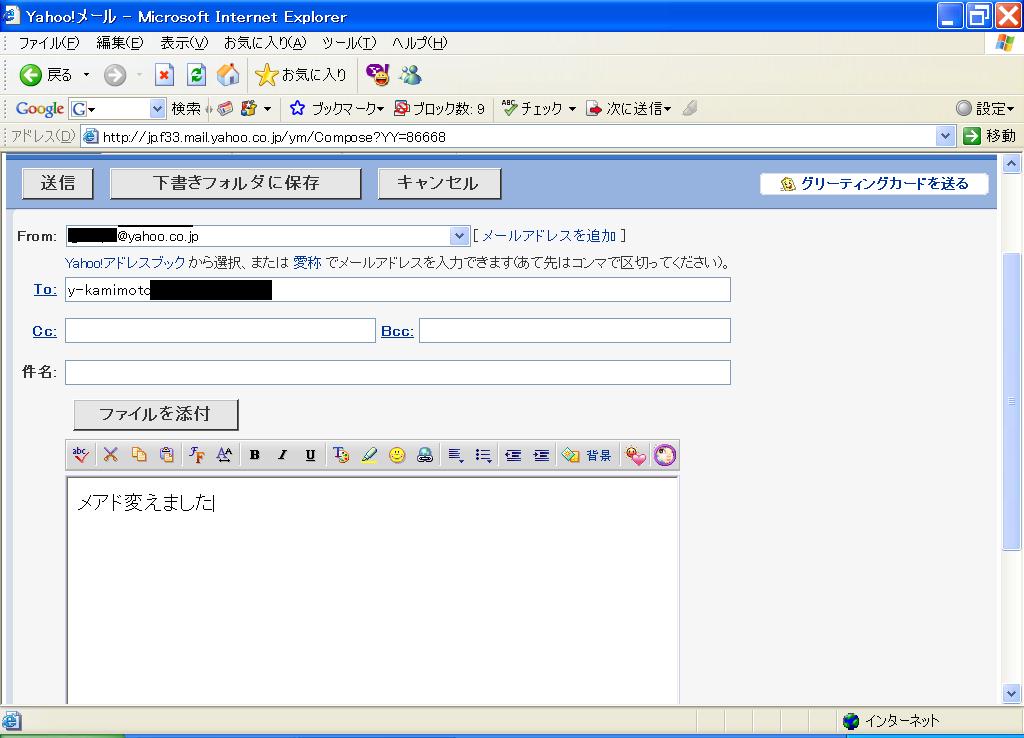Image resolution: width=1024 pixels, height=738 pixels.
Task: Open the bullet list dropdown
Action: [483, 455]
